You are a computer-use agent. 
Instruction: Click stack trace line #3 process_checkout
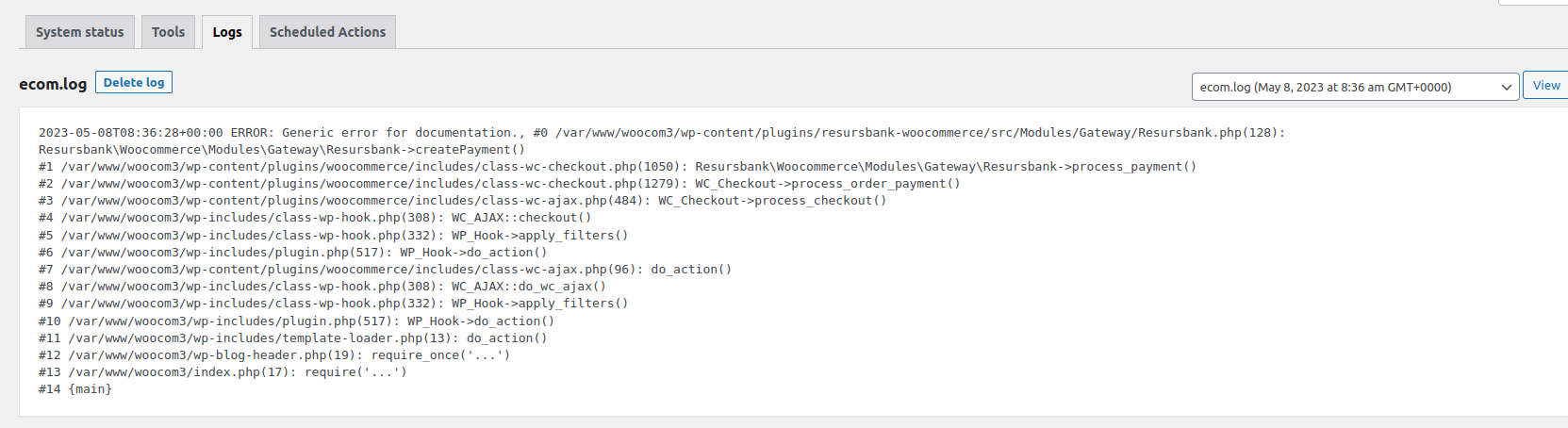[x=463, y=201]
